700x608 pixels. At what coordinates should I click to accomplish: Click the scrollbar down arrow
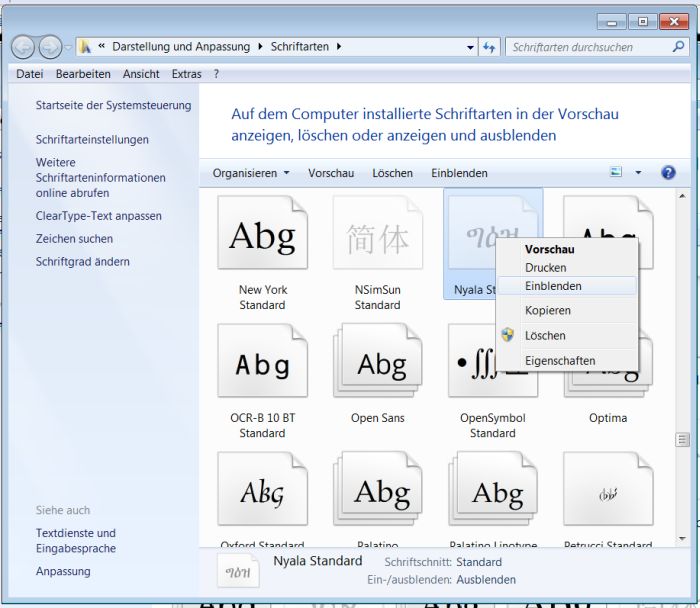click(682, 539)
